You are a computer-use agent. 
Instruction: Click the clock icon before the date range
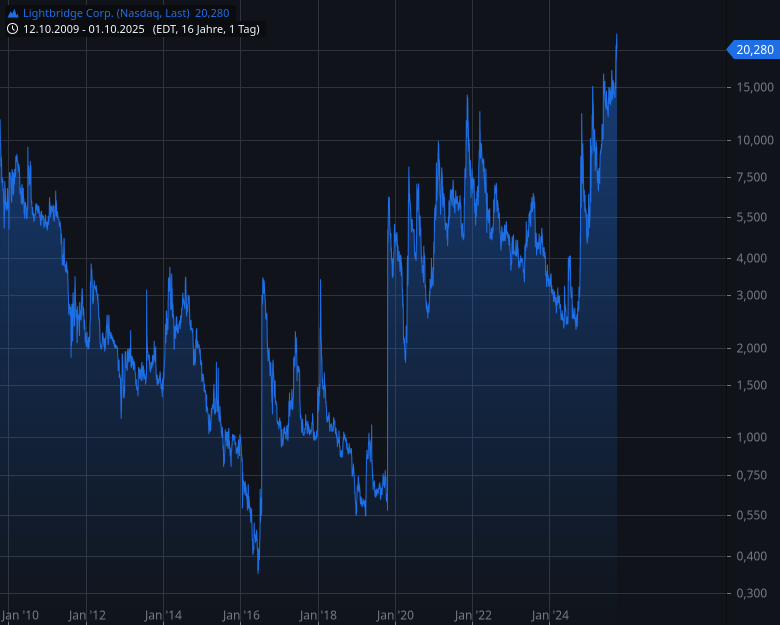[x=12, y=29]
